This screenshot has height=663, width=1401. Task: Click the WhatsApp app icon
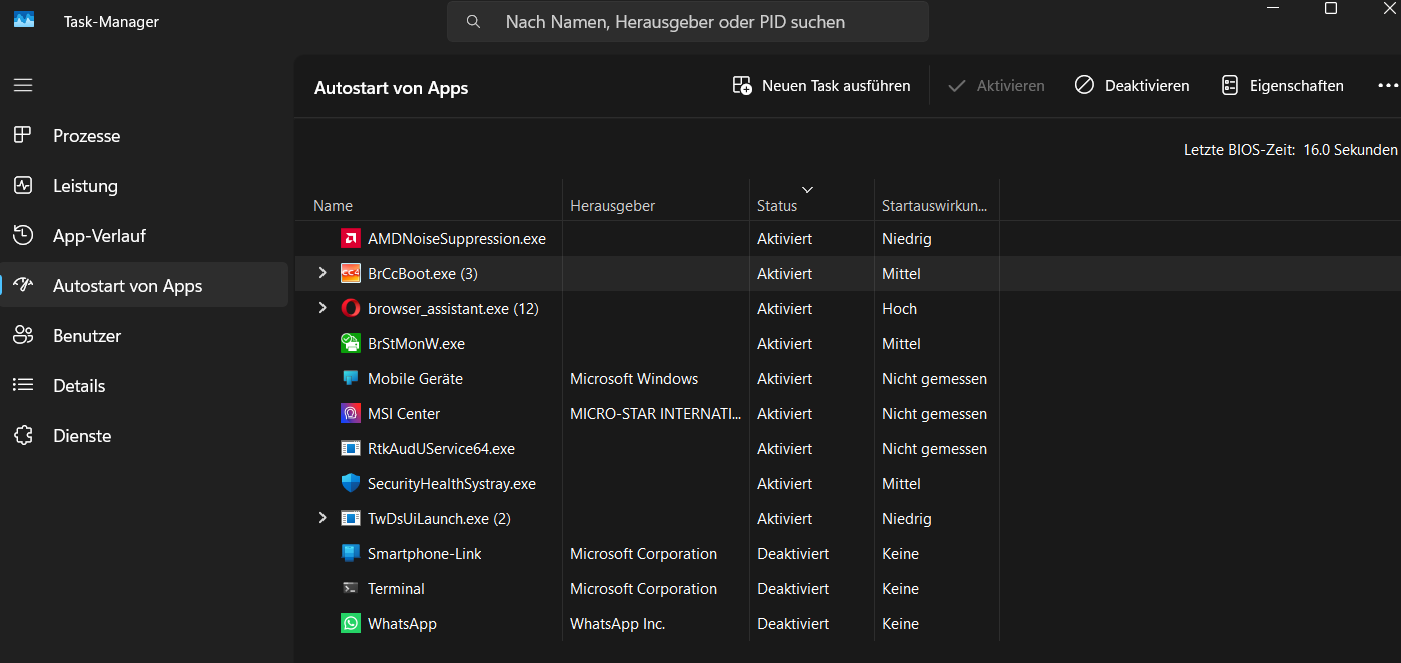pos(350,624)
